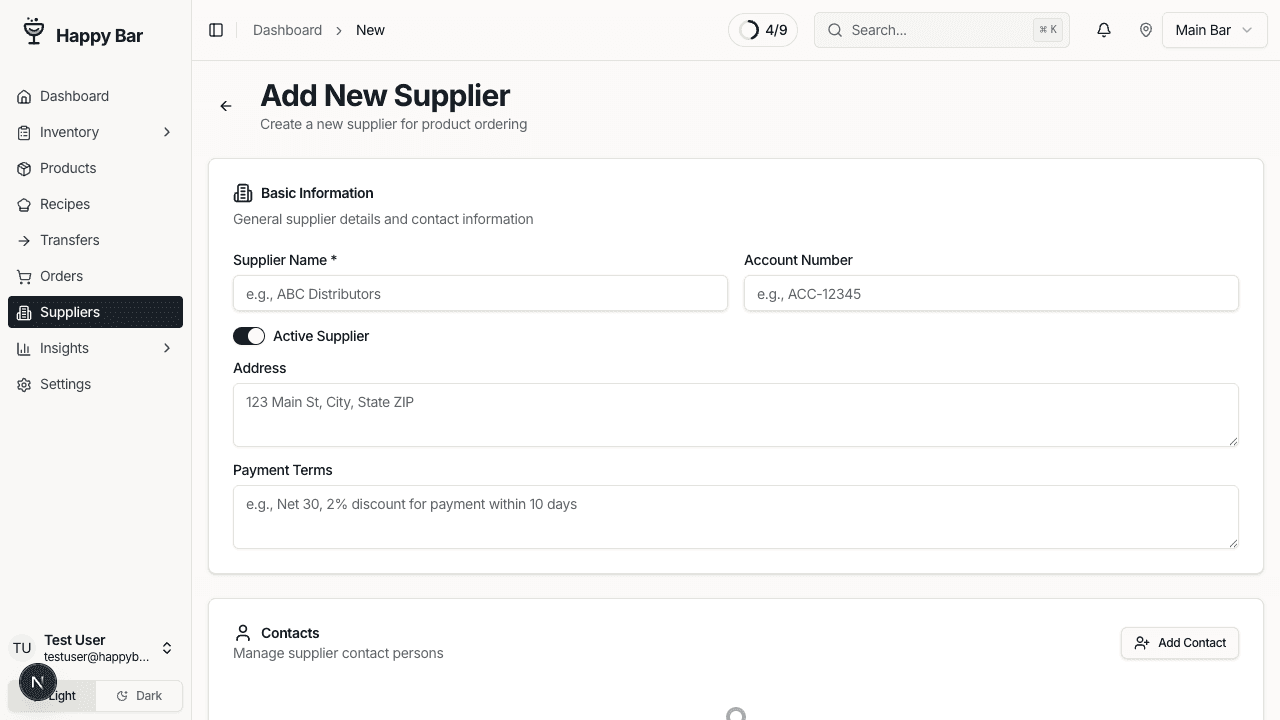Open the location pin icon near Main Bar
Viewport: 1280px width, 720px height.
point(1146,30)
